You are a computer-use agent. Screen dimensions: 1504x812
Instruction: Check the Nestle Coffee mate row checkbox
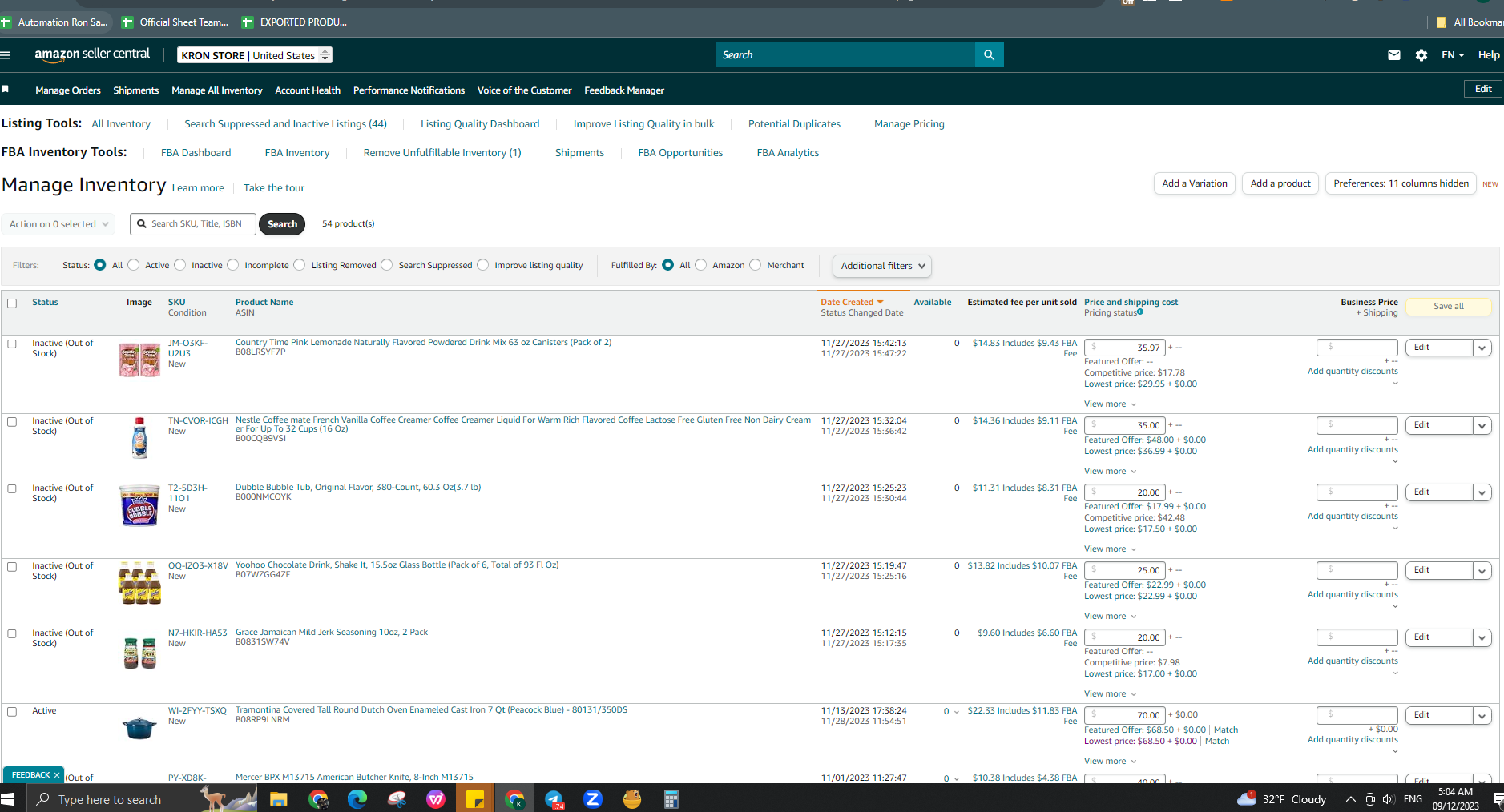pyautogui.click(x=12, y=422)
